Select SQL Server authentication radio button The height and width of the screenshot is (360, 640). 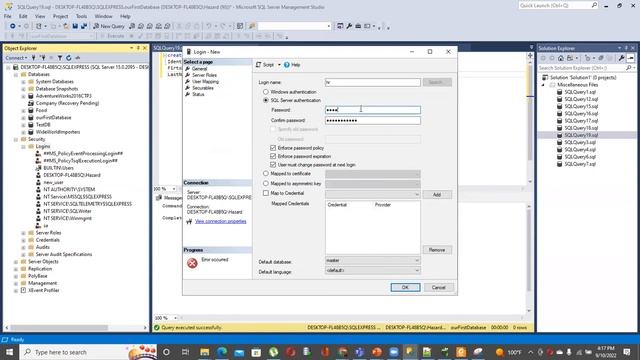click(x=266, y=100)
